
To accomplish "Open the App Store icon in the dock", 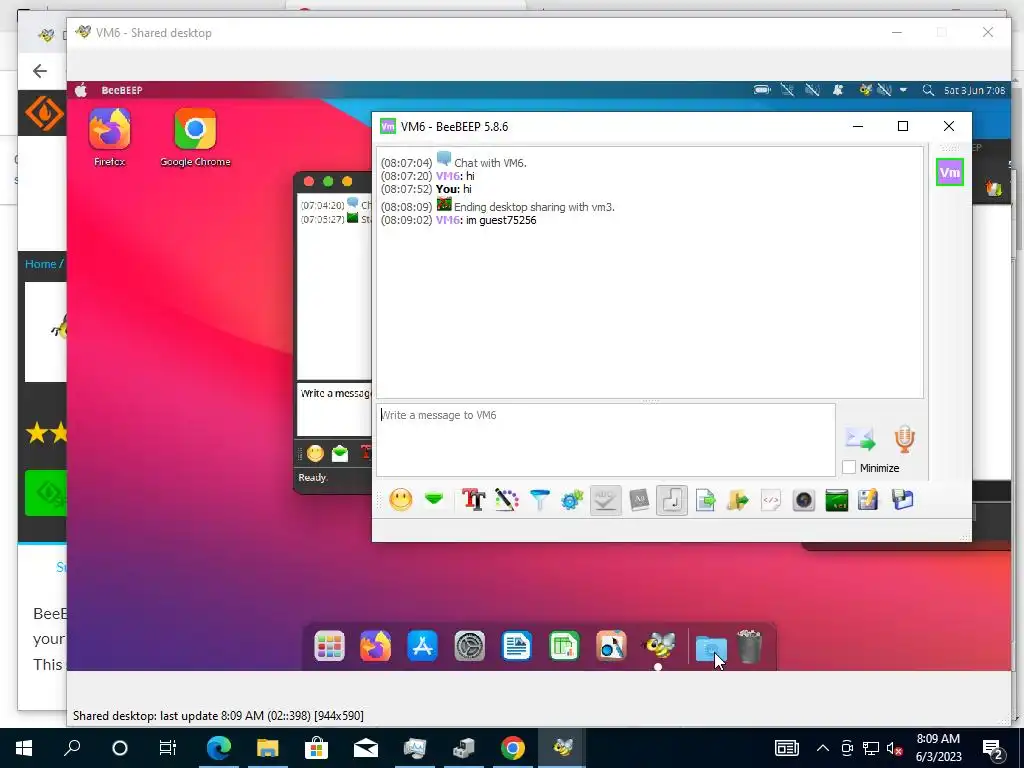I will (x=423, y=647).
